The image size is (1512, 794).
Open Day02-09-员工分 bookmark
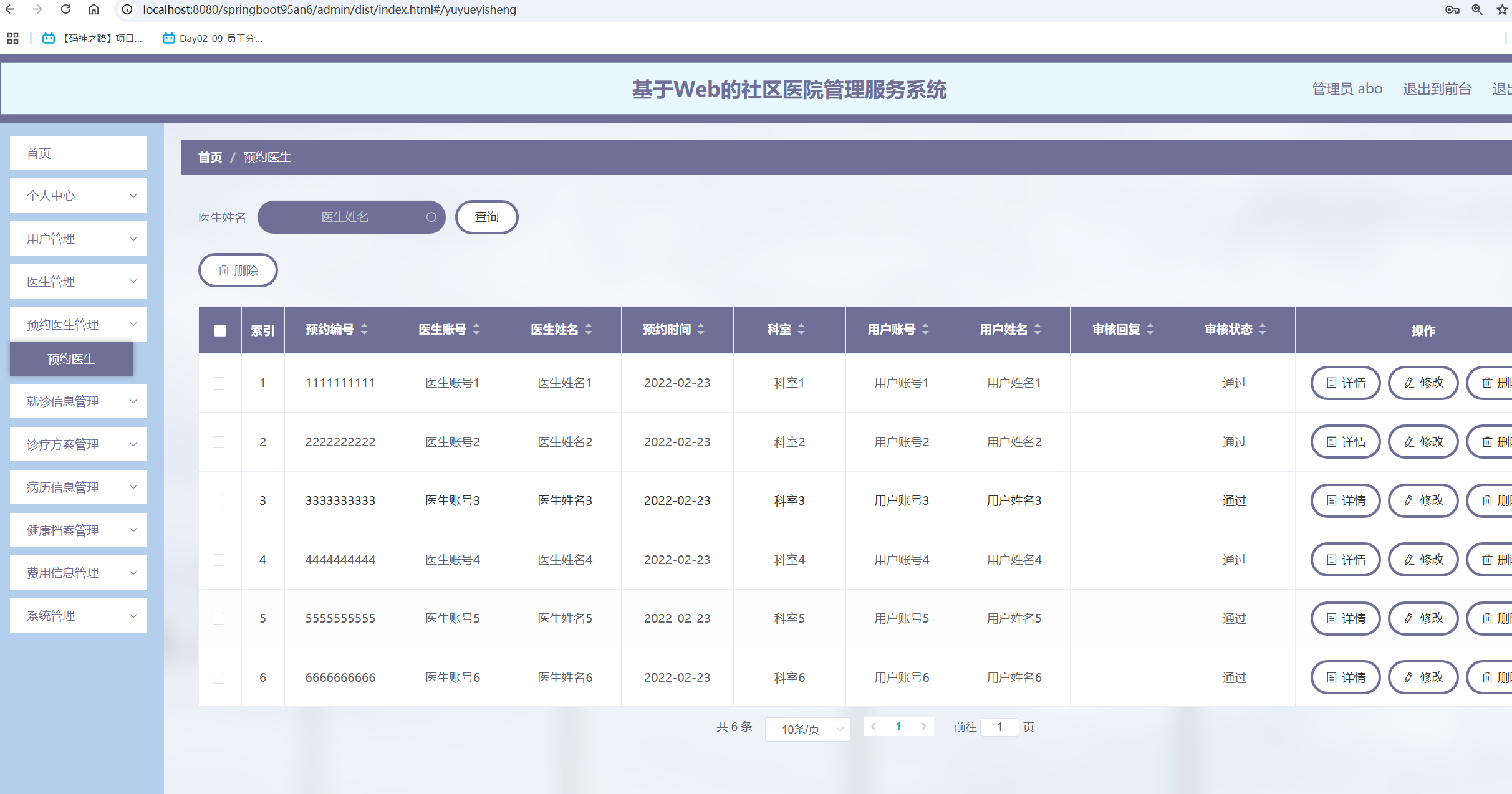(x=213, y=38)
